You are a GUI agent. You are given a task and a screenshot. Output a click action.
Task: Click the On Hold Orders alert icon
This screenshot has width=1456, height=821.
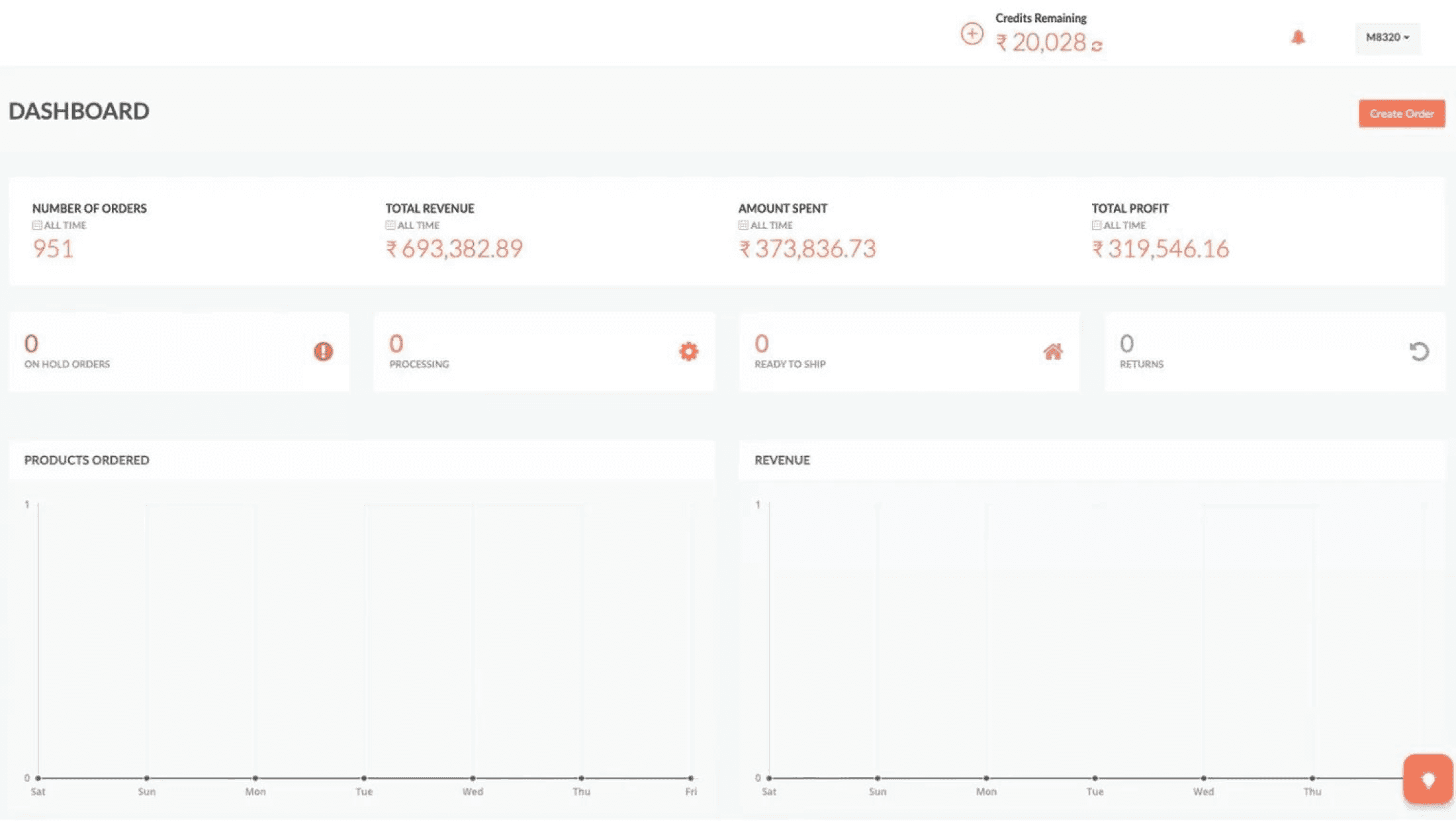(x=323, y=352)
